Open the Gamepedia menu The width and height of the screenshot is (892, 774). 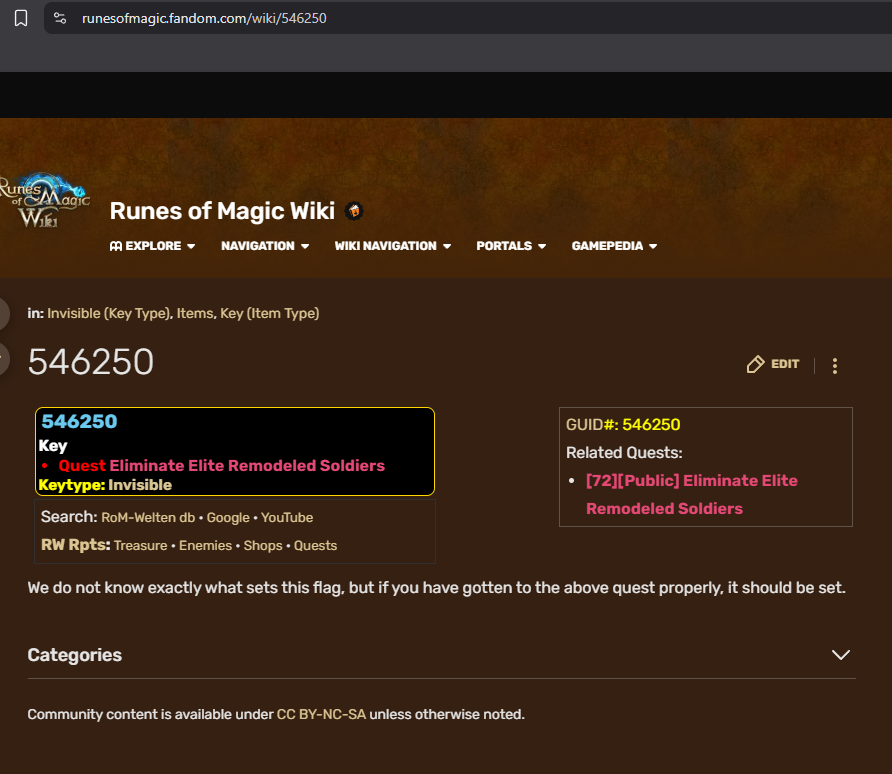[614, 246]
